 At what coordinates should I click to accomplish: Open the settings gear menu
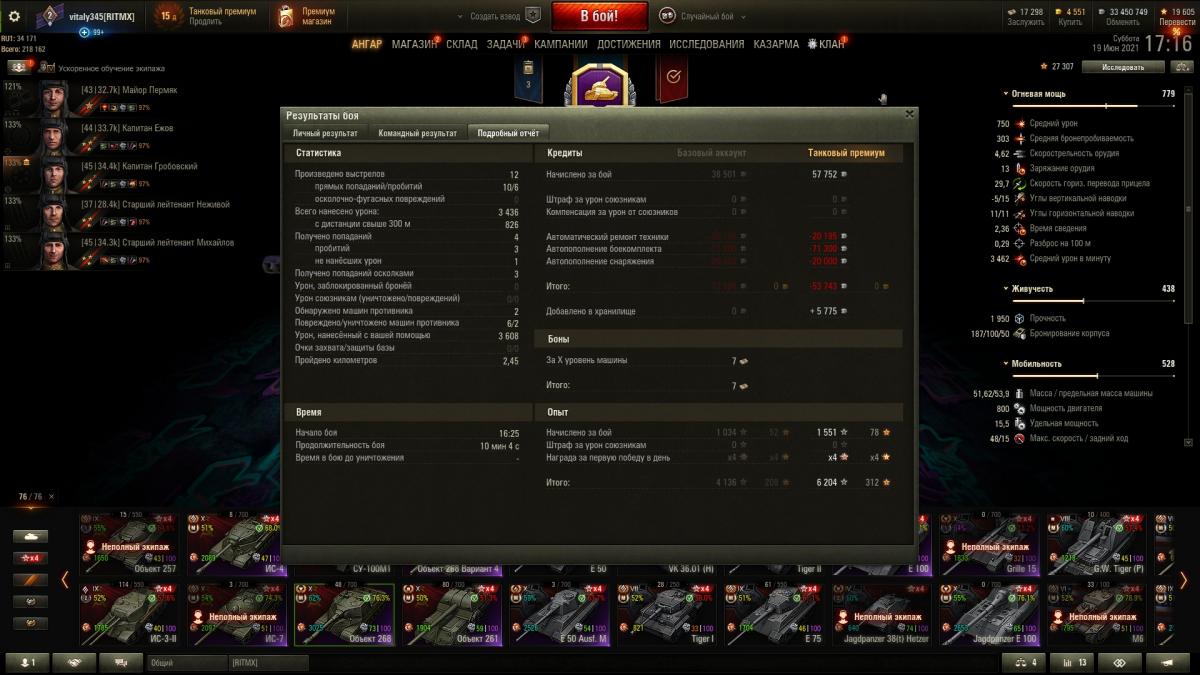pyautogui.click(x=14, y=16)
